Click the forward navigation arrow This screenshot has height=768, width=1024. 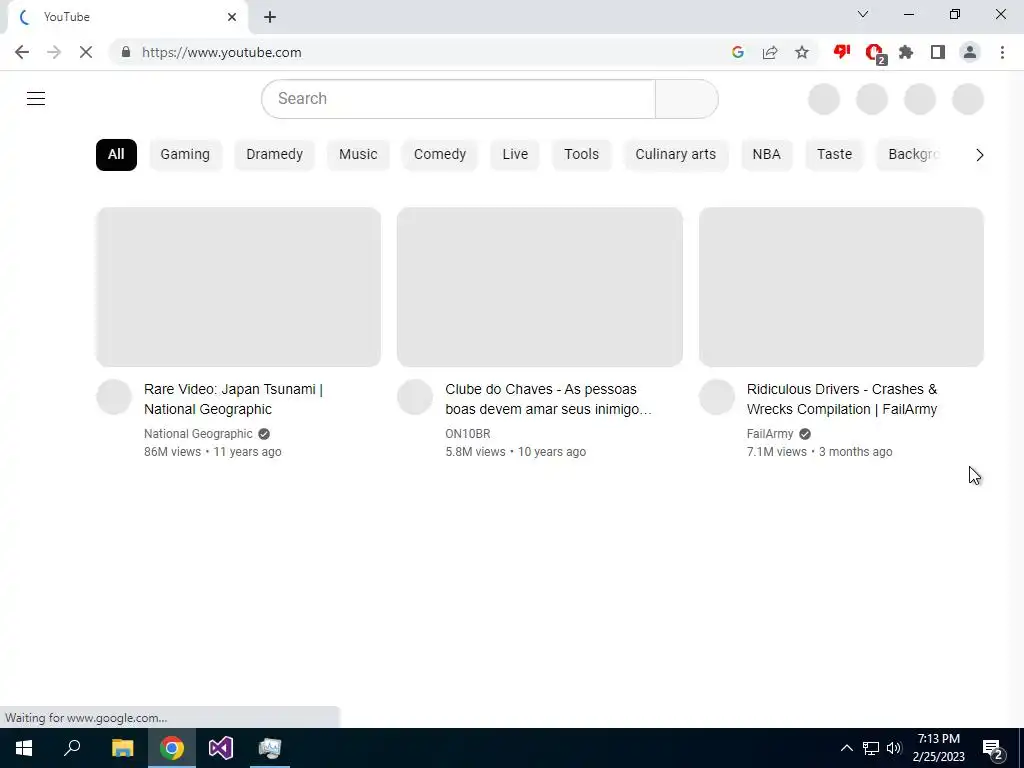coord(54,52)
